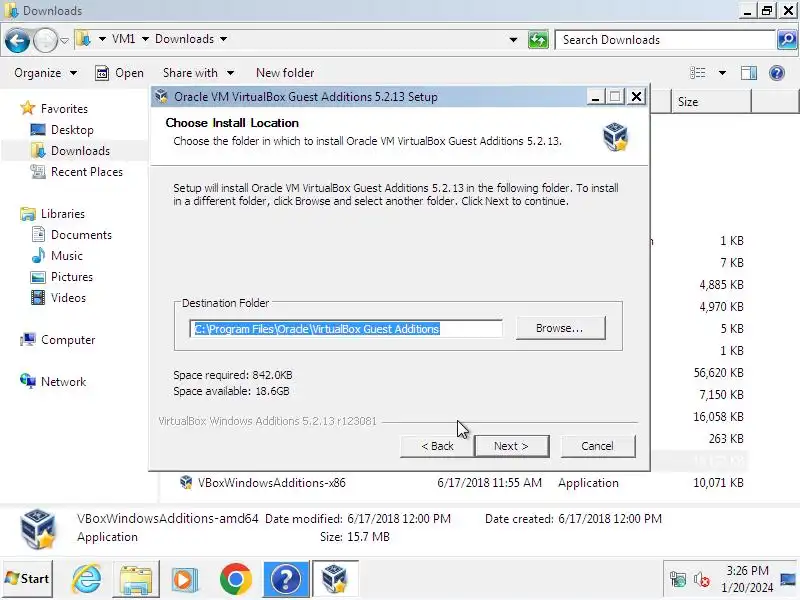
Task: Click the setup title bar VirtualBox icon
Action: 162,96
